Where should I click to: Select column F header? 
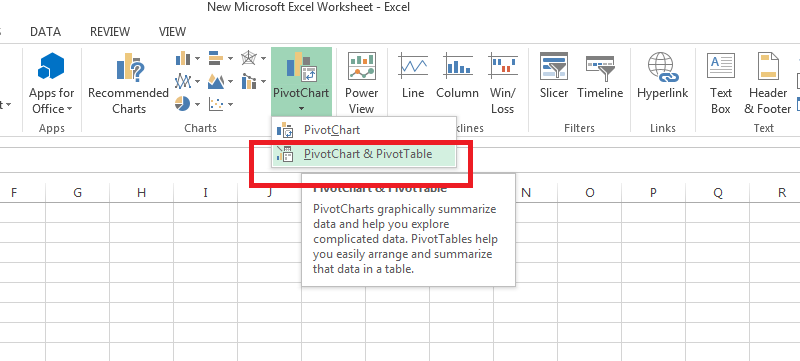(14, 193)
